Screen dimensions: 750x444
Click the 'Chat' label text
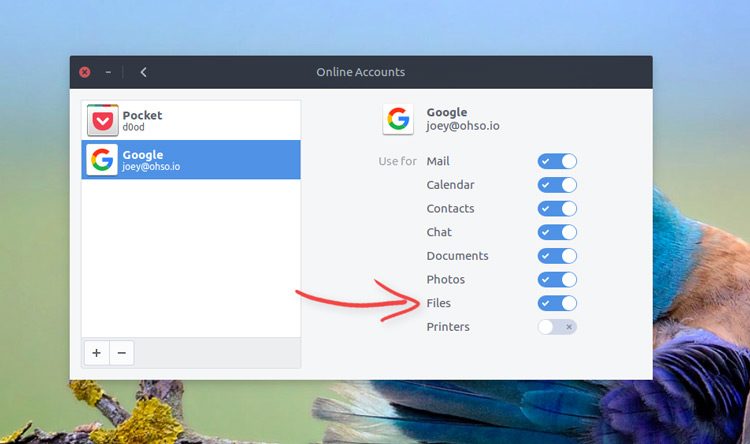coord(439,232)
